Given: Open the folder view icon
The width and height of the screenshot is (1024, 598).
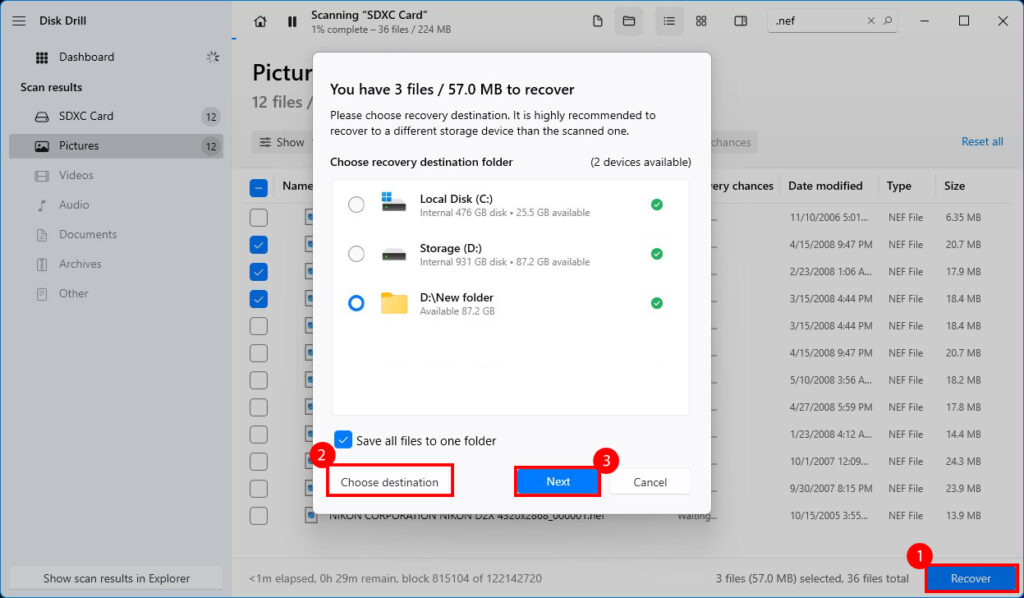Looking at the screenshot, I should coord(629,20).
